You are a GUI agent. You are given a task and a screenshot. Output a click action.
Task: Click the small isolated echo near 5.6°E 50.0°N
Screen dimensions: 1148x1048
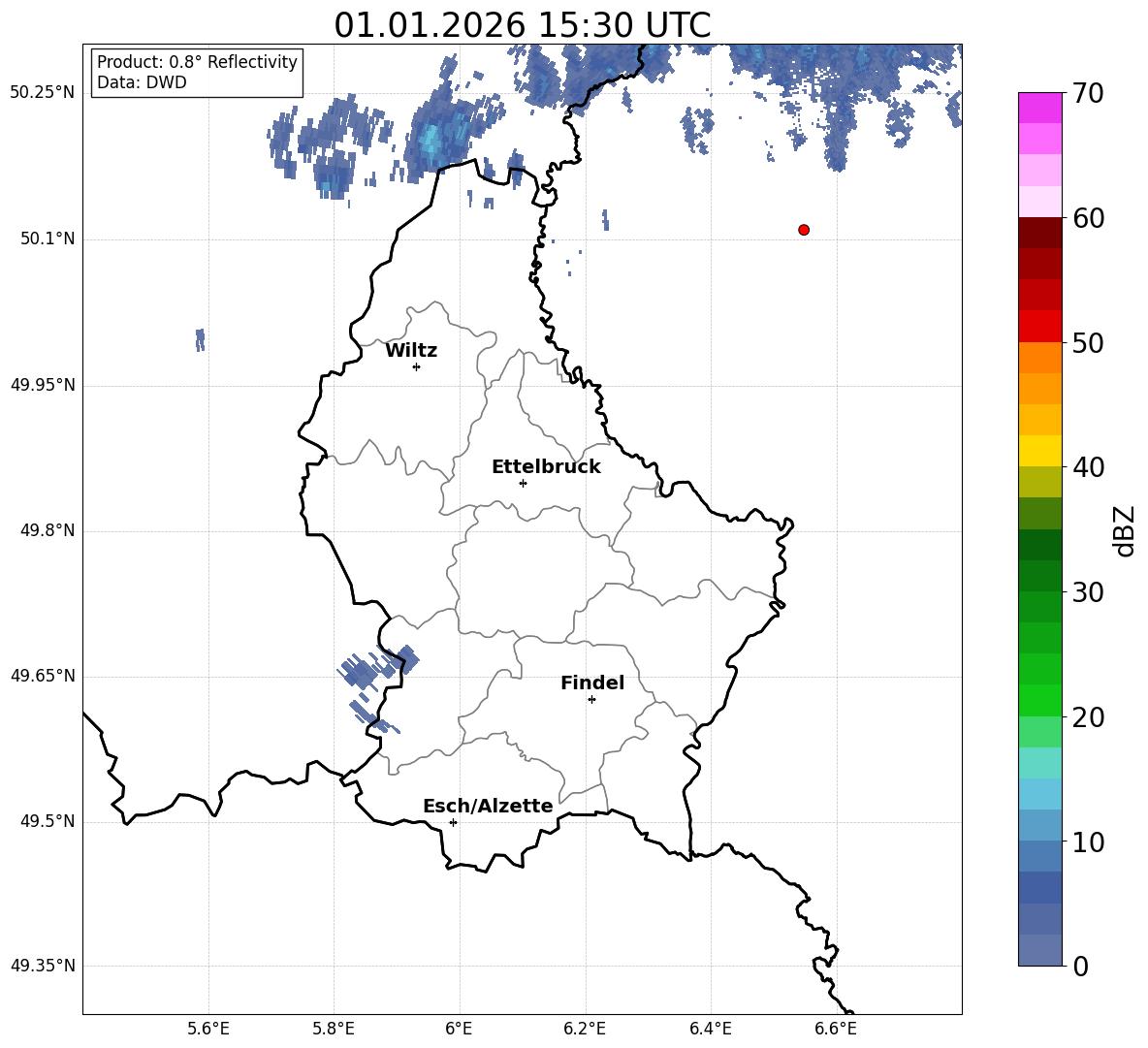coord(200,339)
